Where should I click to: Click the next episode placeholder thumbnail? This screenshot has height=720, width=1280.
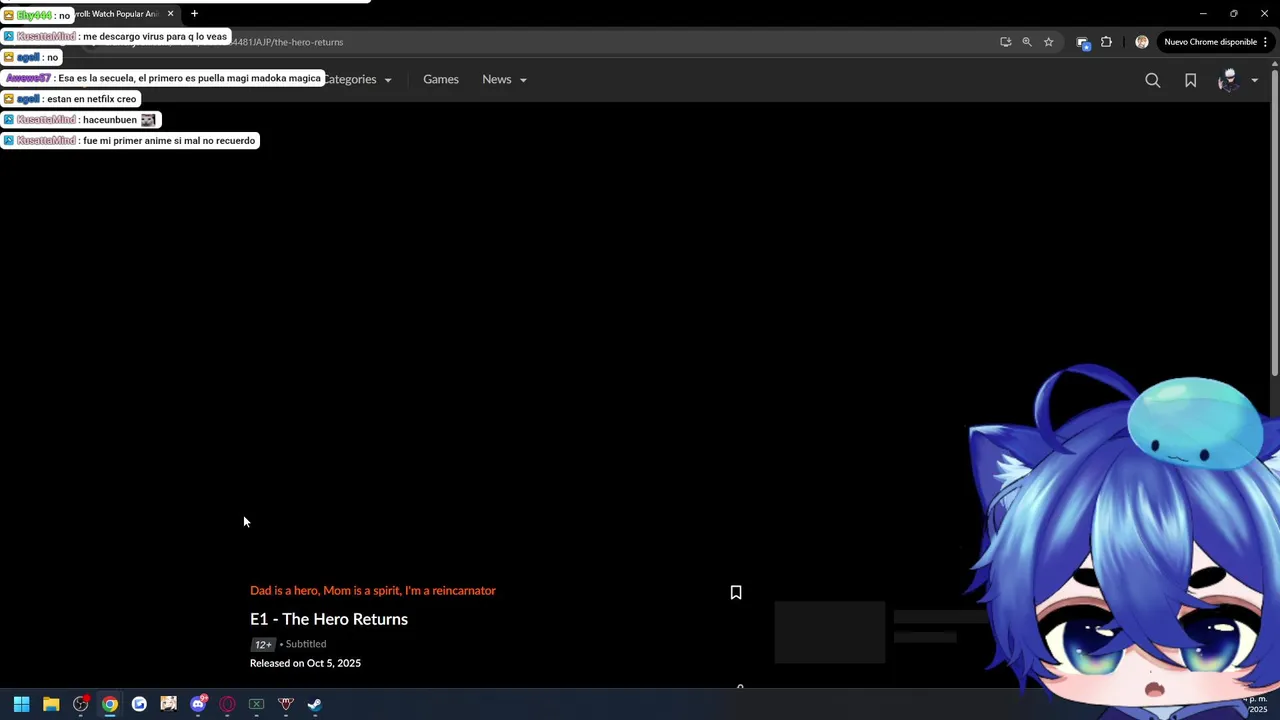(830, 632)
